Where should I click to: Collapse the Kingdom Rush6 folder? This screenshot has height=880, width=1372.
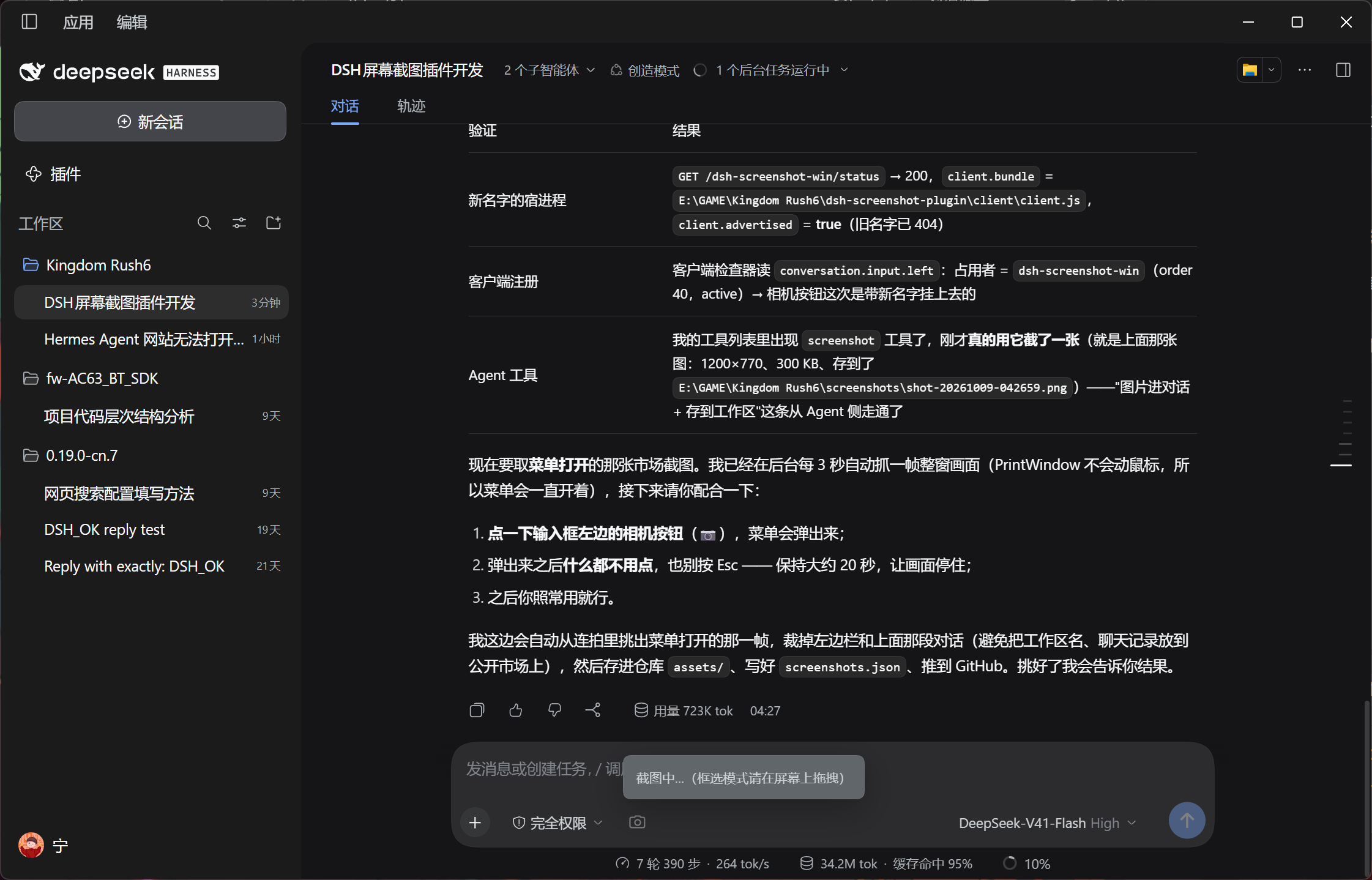tap(88, 265)
